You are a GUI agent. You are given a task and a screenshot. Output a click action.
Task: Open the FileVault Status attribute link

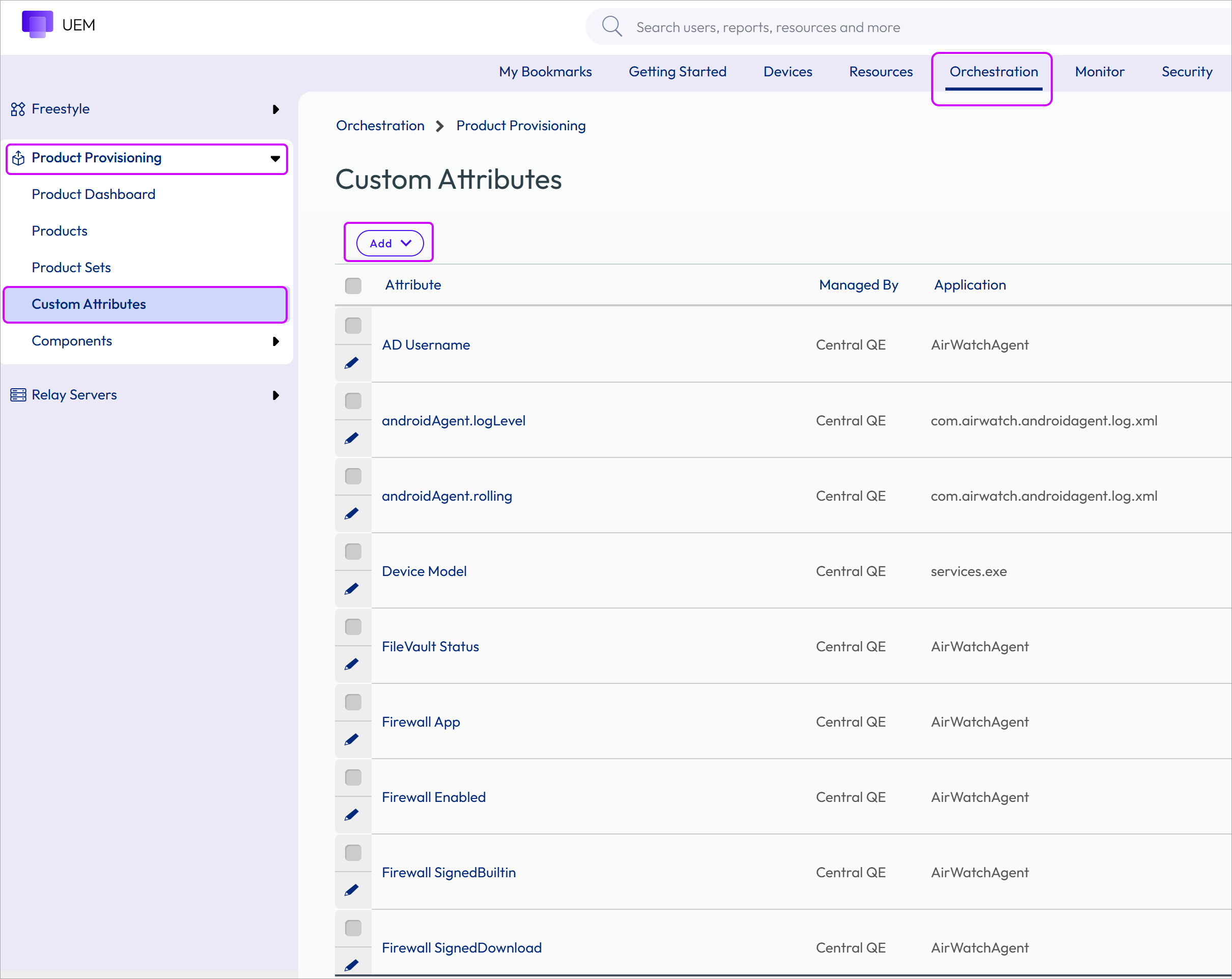(430, 647)
